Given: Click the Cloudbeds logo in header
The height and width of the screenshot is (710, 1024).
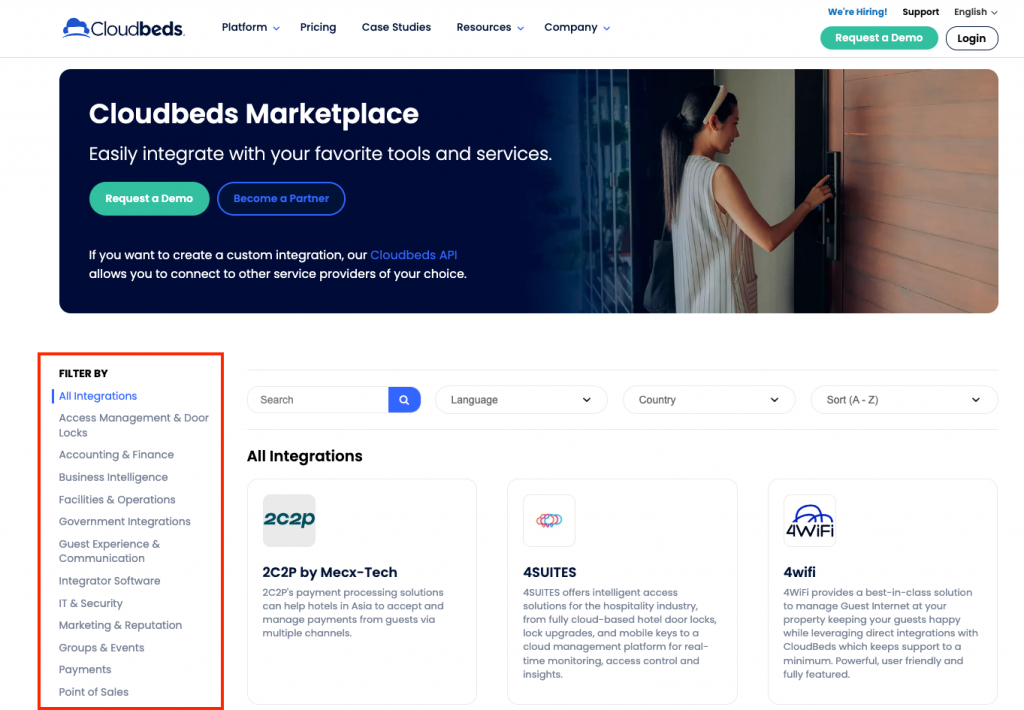Looking at the screenshot, I should tap(123, 28).
